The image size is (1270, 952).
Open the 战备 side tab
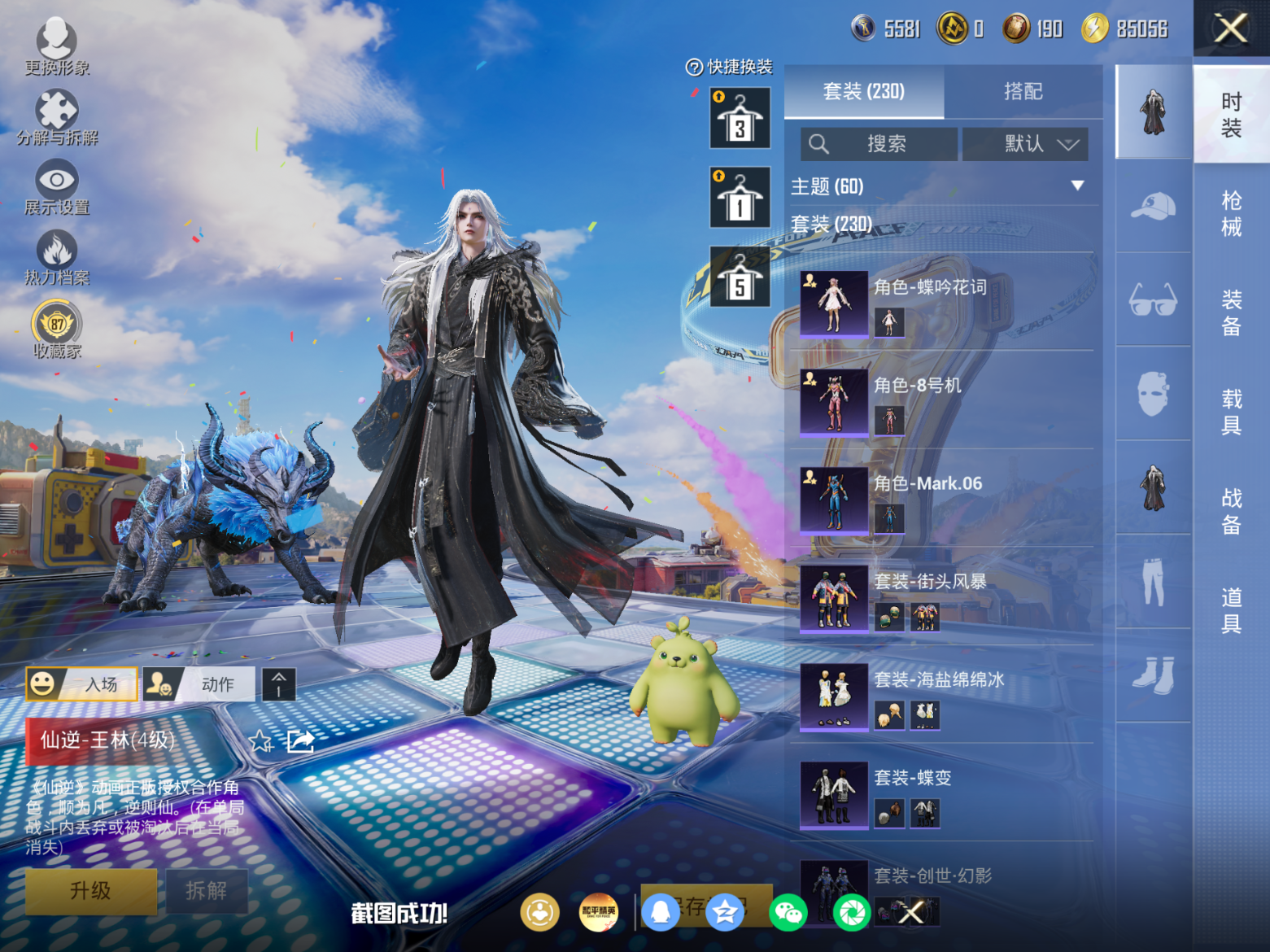(x=1232, y=511)
